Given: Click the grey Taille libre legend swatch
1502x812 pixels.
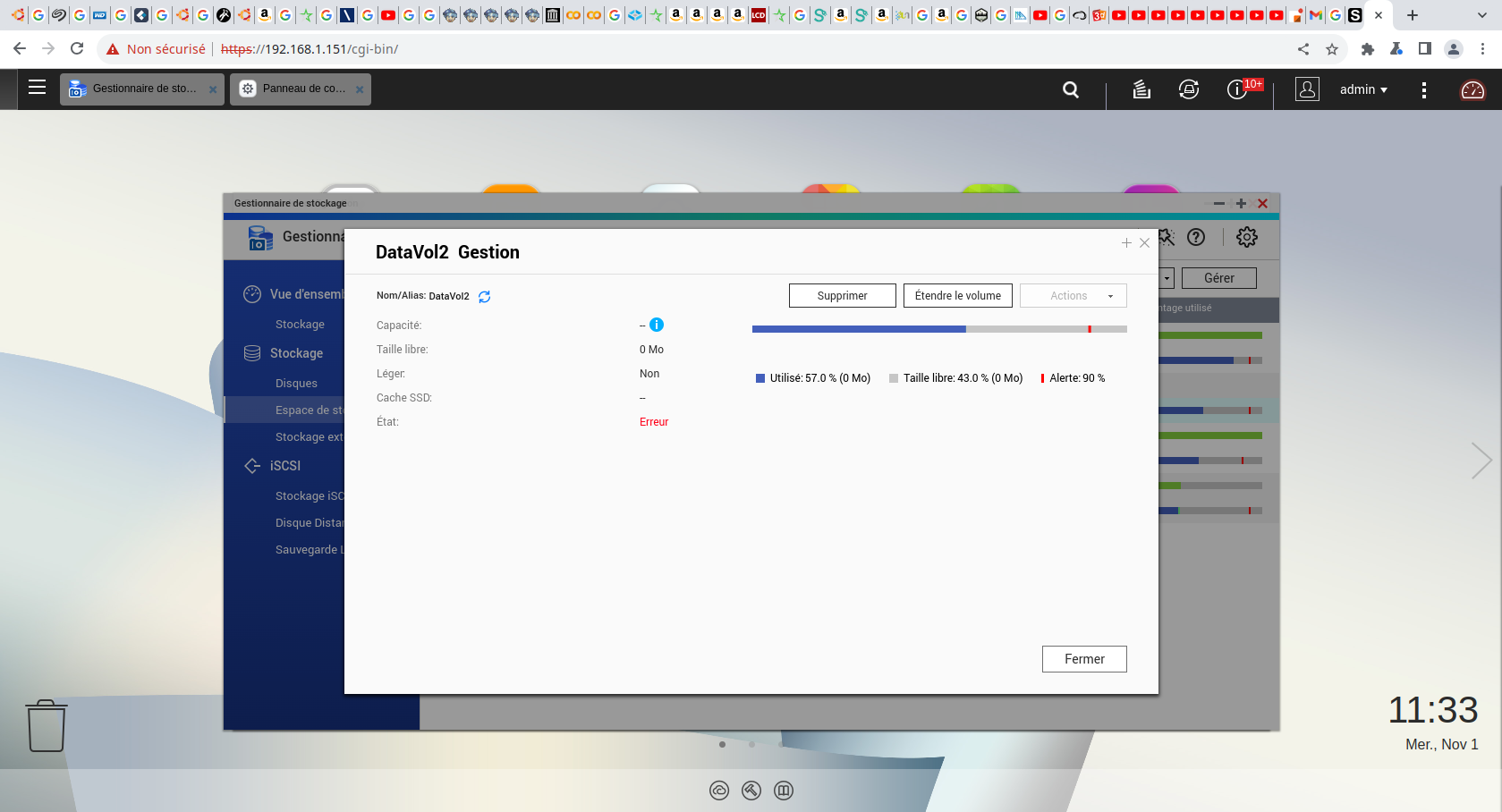Looking at the screenshot, I should point(894,378).
